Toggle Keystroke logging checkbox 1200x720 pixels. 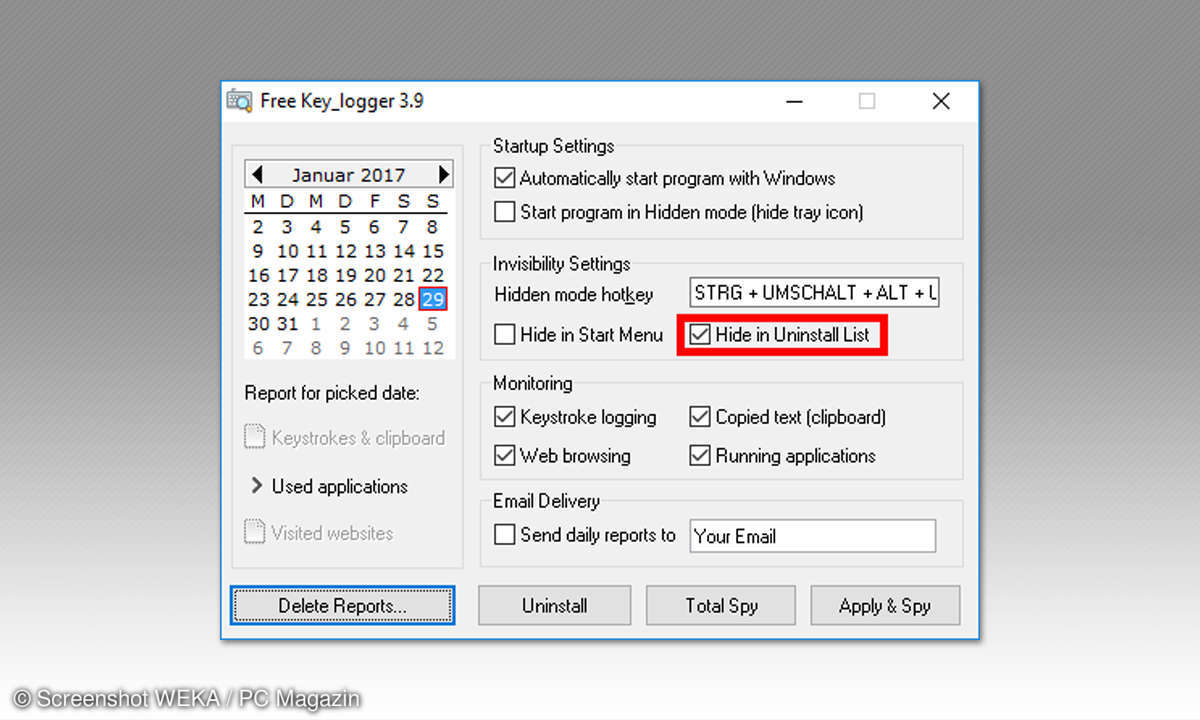(505, 417)
